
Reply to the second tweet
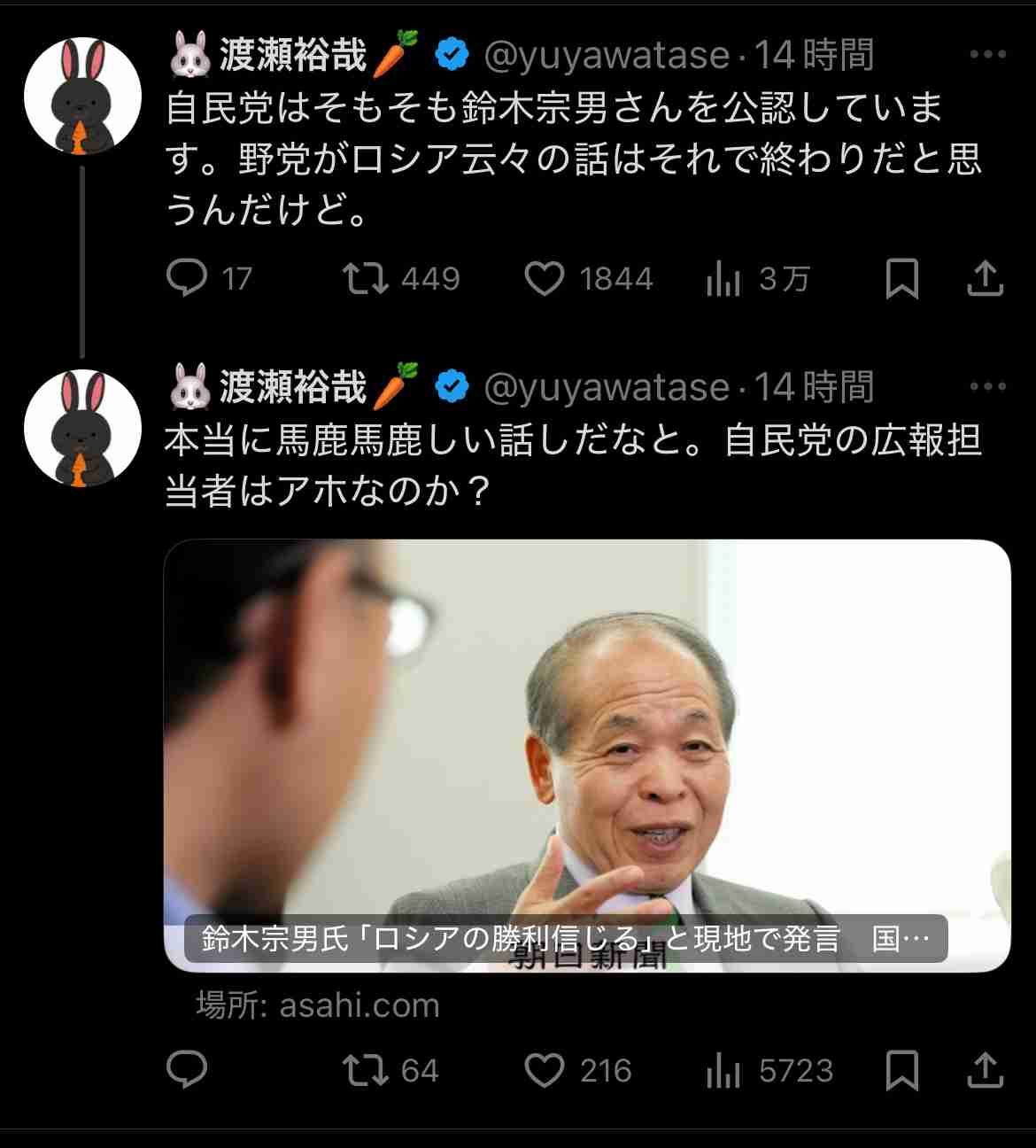click(187, 1070)
